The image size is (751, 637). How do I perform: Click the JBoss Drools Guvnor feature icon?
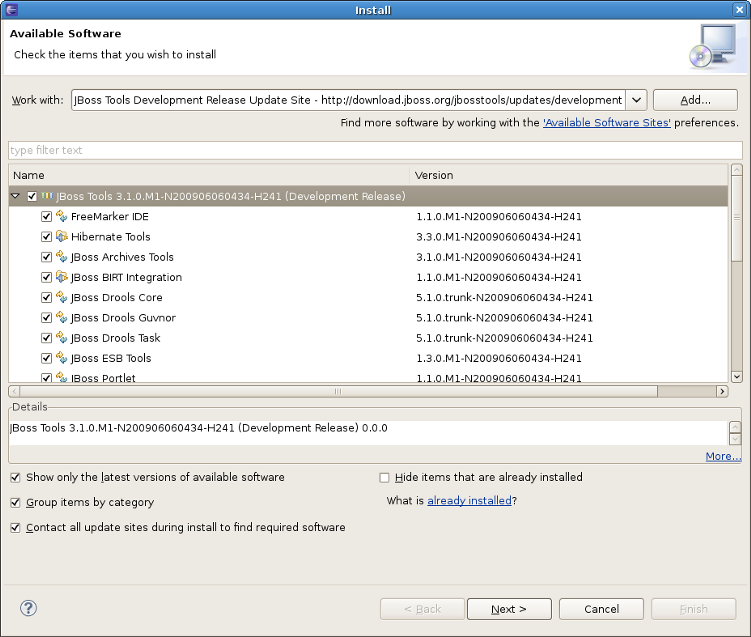(x=61, y=317)
